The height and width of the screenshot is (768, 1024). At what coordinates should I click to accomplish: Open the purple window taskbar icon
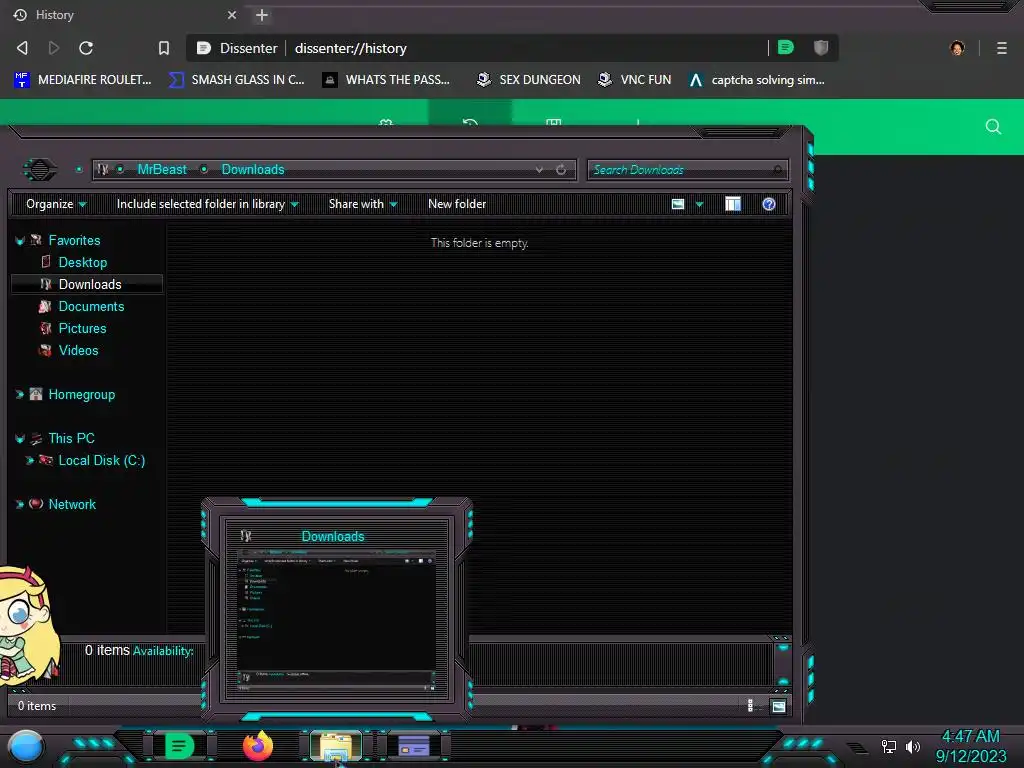(414, 746)
